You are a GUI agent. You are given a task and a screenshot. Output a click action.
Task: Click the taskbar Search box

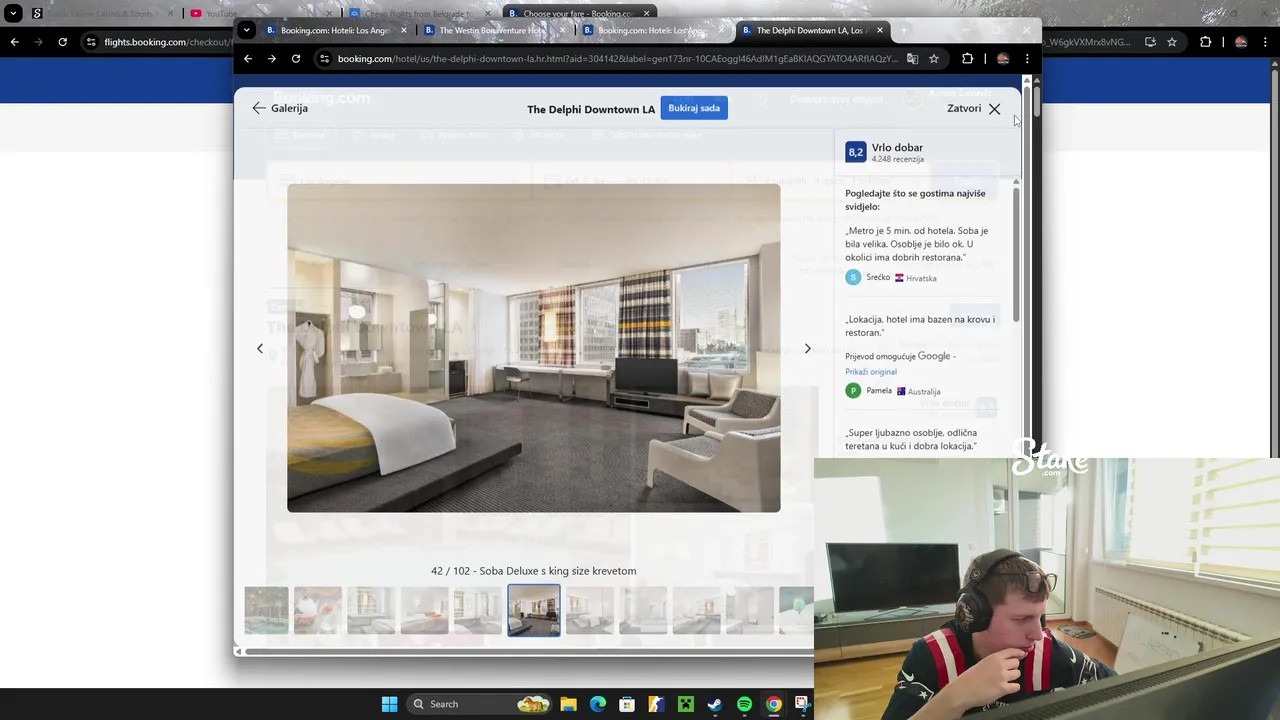coord(480,704)
